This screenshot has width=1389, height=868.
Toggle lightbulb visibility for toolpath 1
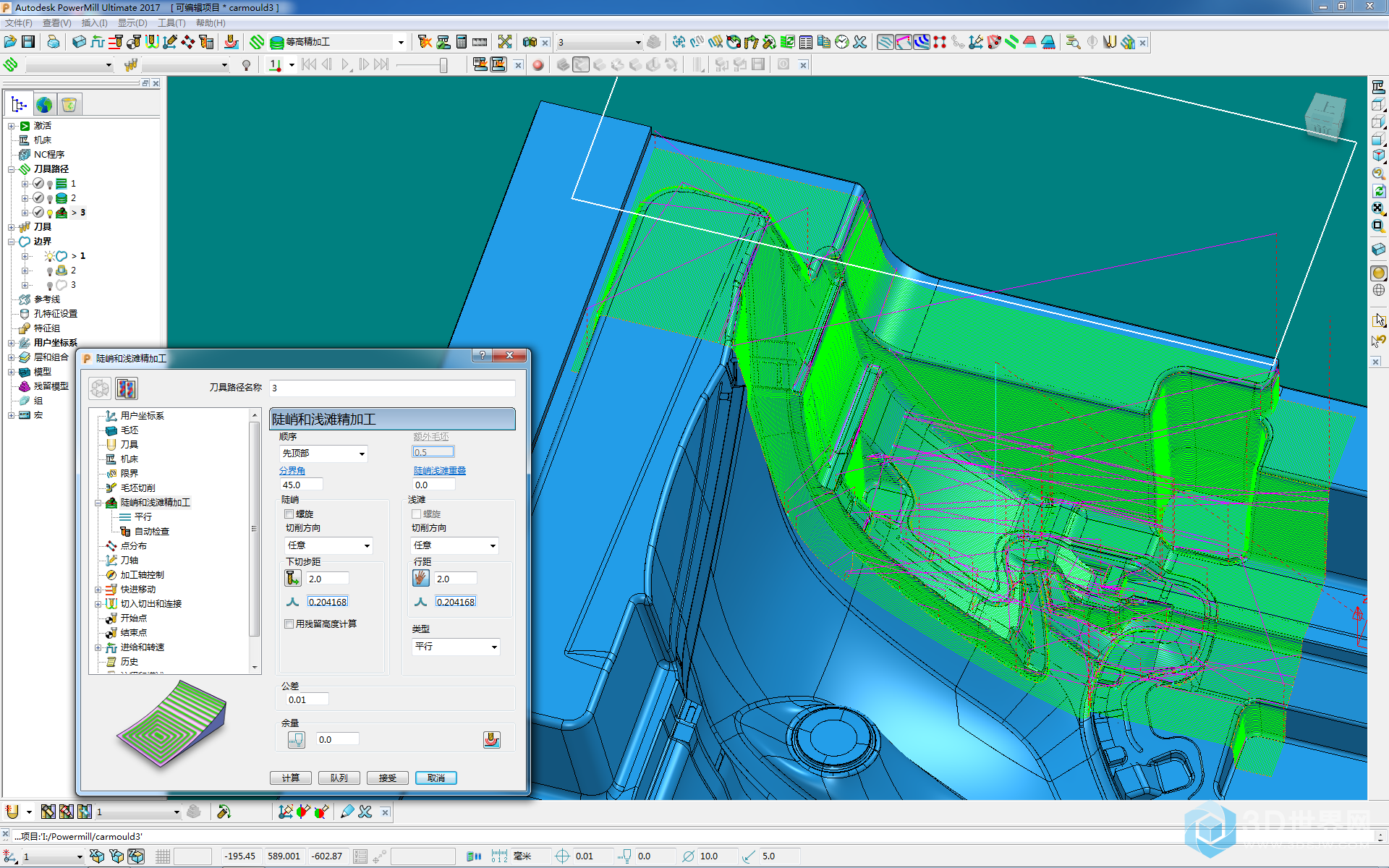(50, 184)
